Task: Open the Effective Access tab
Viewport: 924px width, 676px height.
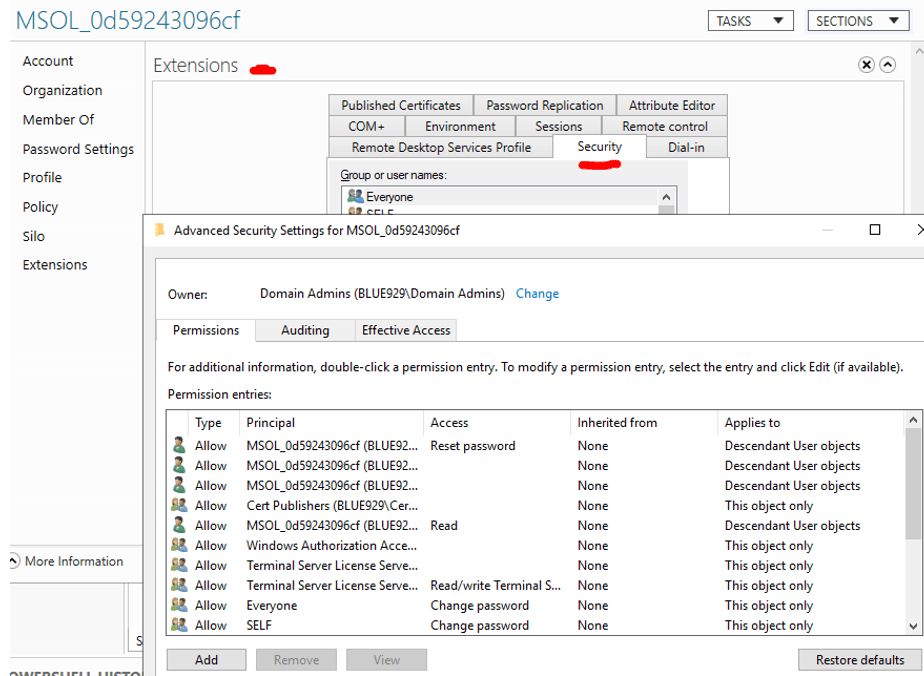Action: coord(406,330)
